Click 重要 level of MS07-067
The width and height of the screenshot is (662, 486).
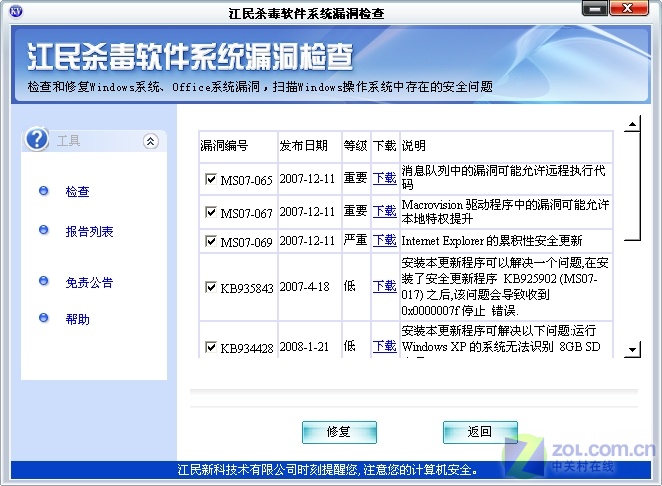[355, 211]
